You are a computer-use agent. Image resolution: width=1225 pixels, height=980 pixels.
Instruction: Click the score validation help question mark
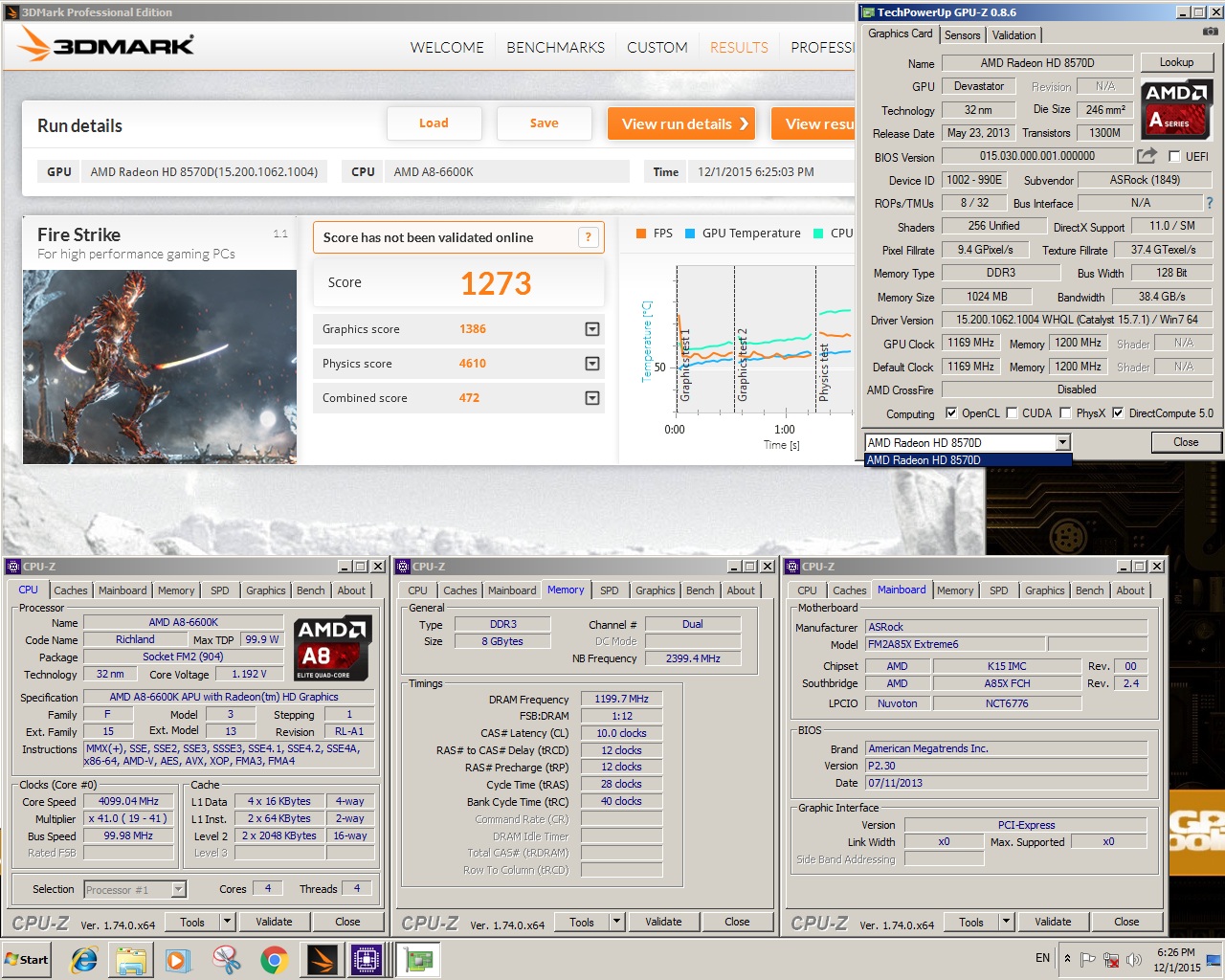pyautogui.click(x=588, y=237)
